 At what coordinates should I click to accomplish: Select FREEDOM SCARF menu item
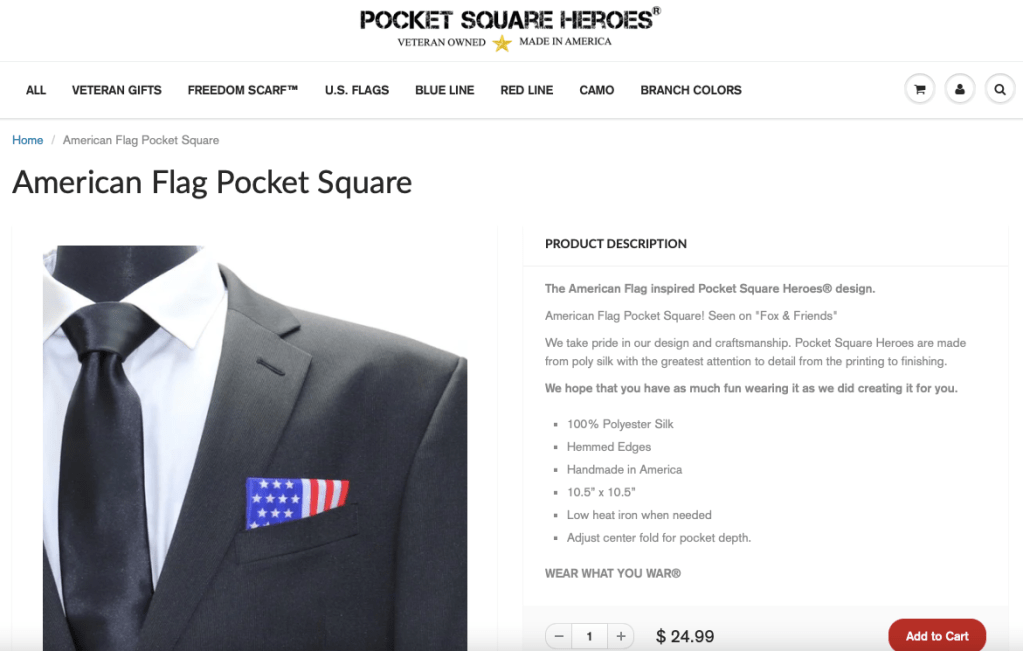pos(243,90)
